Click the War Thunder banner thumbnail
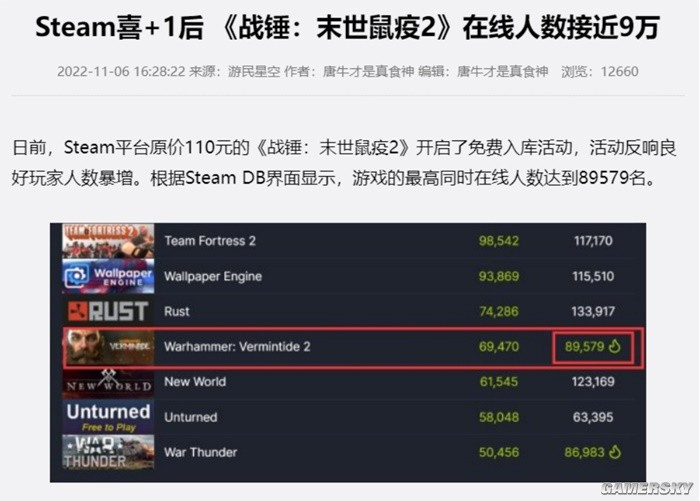The image size is (700, 501). coord(108,452)
